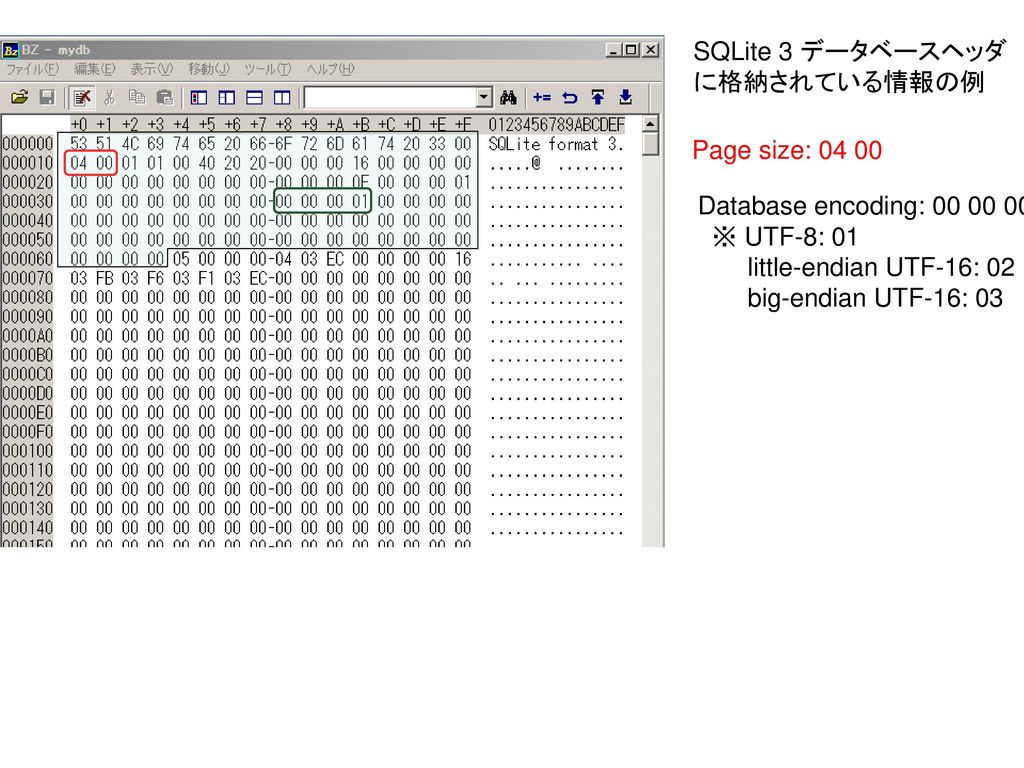
Task: Split the view vertically
Action: point(282,98)
